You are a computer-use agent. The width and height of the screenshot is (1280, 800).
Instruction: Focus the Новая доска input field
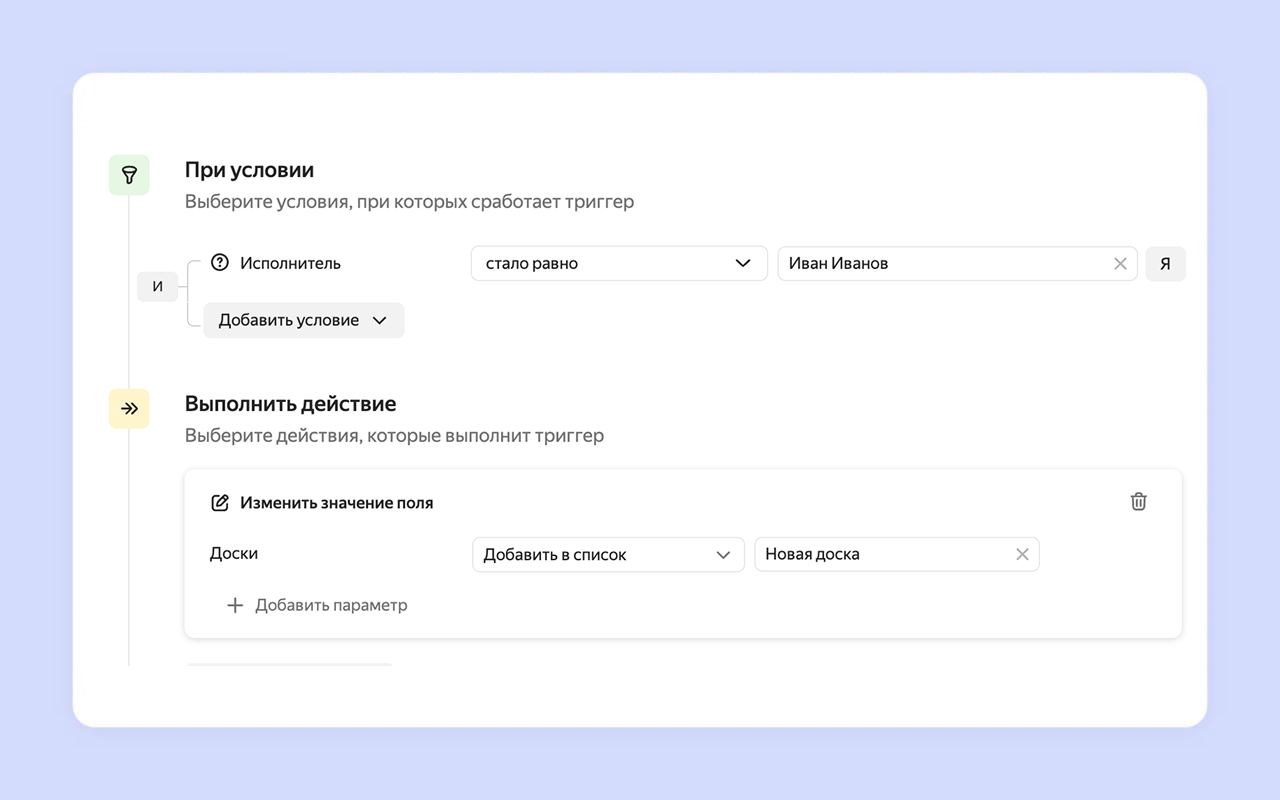coord(880,555)
